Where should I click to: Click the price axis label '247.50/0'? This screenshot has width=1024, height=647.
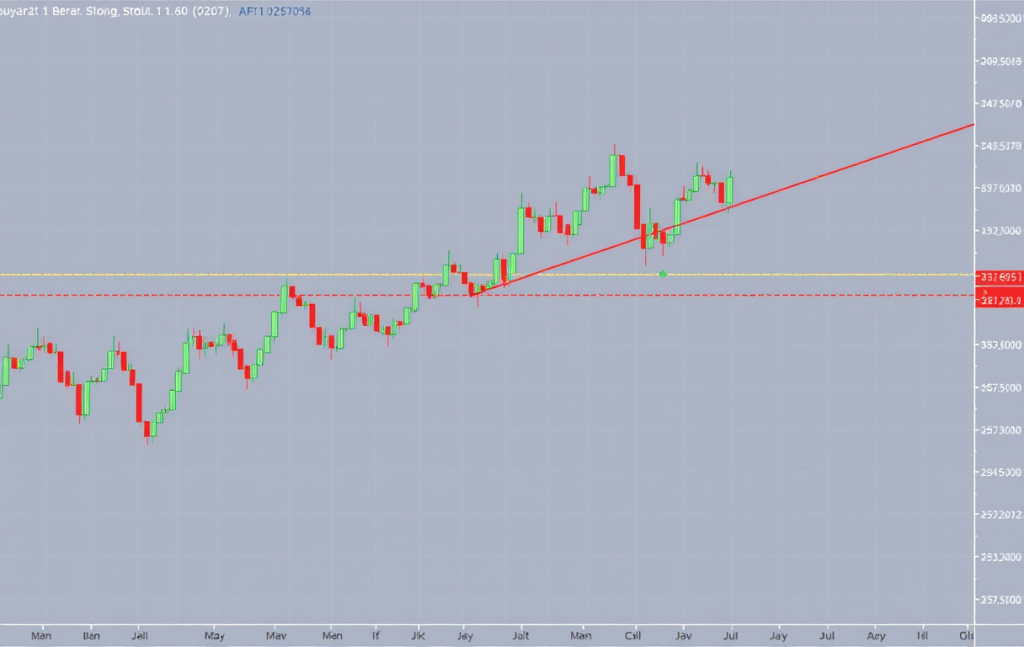point(1000,104)
